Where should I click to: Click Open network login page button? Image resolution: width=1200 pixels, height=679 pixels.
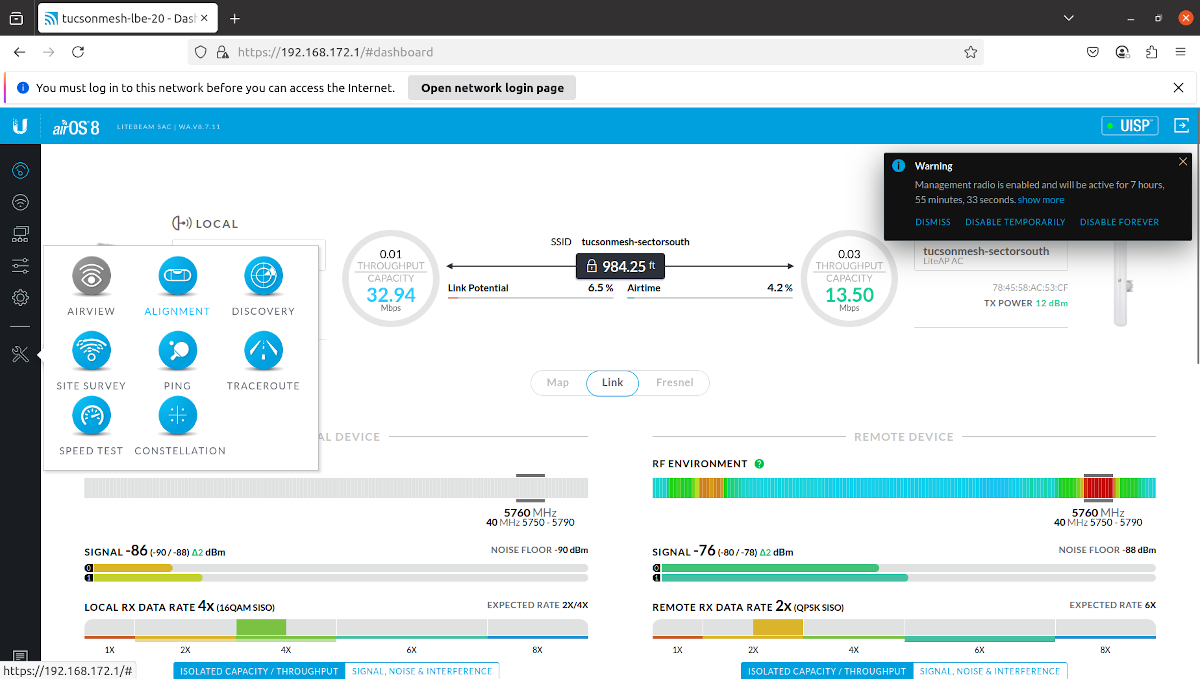pyautogui.click(x=492, y=88)
